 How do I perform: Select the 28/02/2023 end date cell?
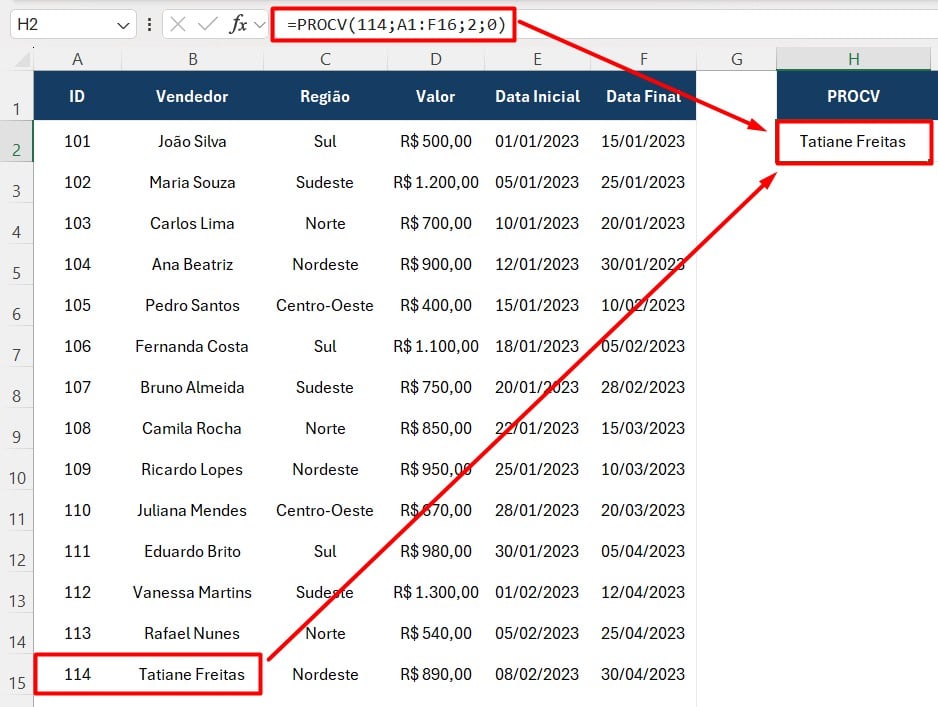[643, 388]
